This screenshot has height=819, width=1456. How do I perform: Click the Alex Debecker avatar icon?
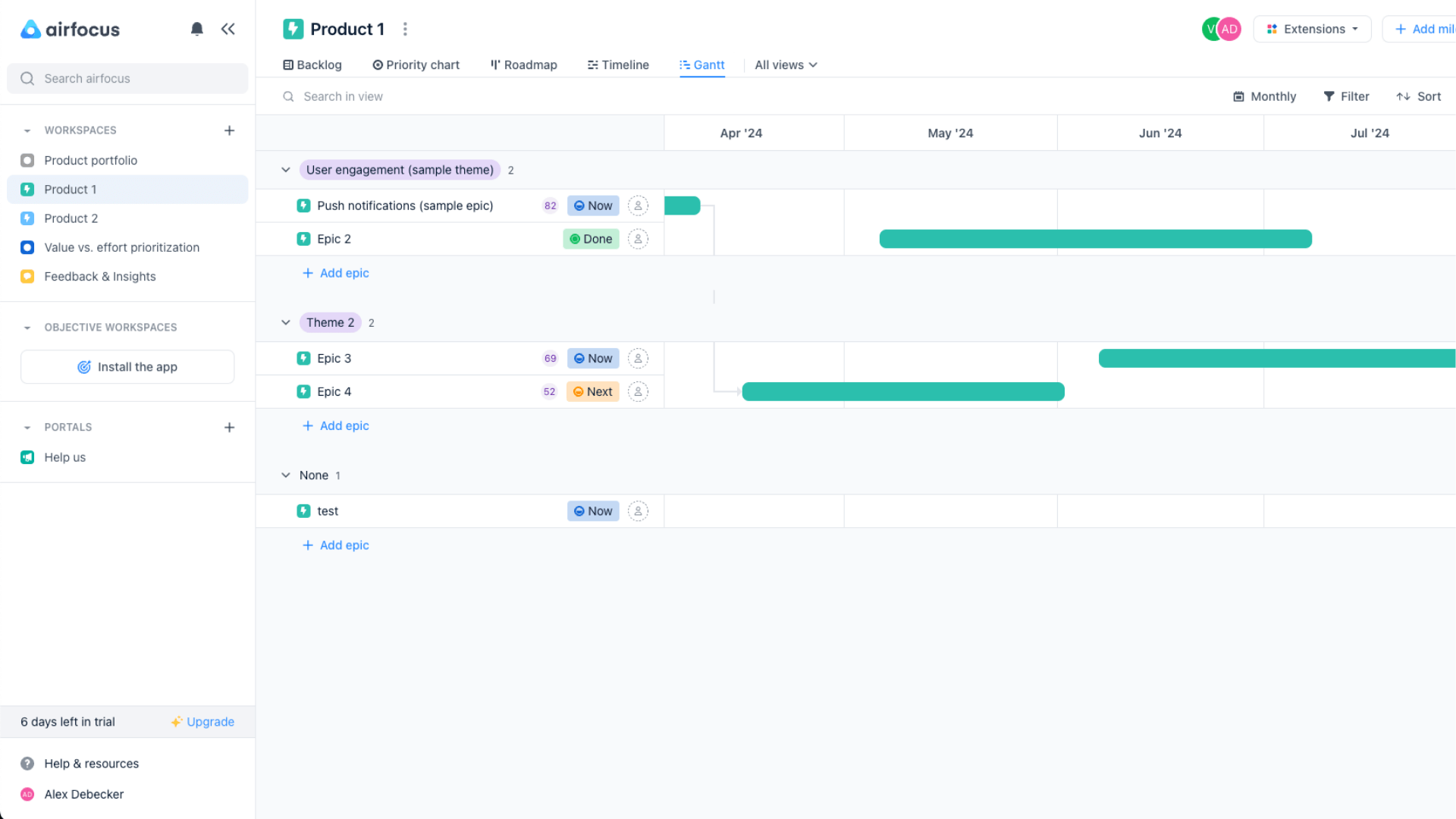(27, 794)
